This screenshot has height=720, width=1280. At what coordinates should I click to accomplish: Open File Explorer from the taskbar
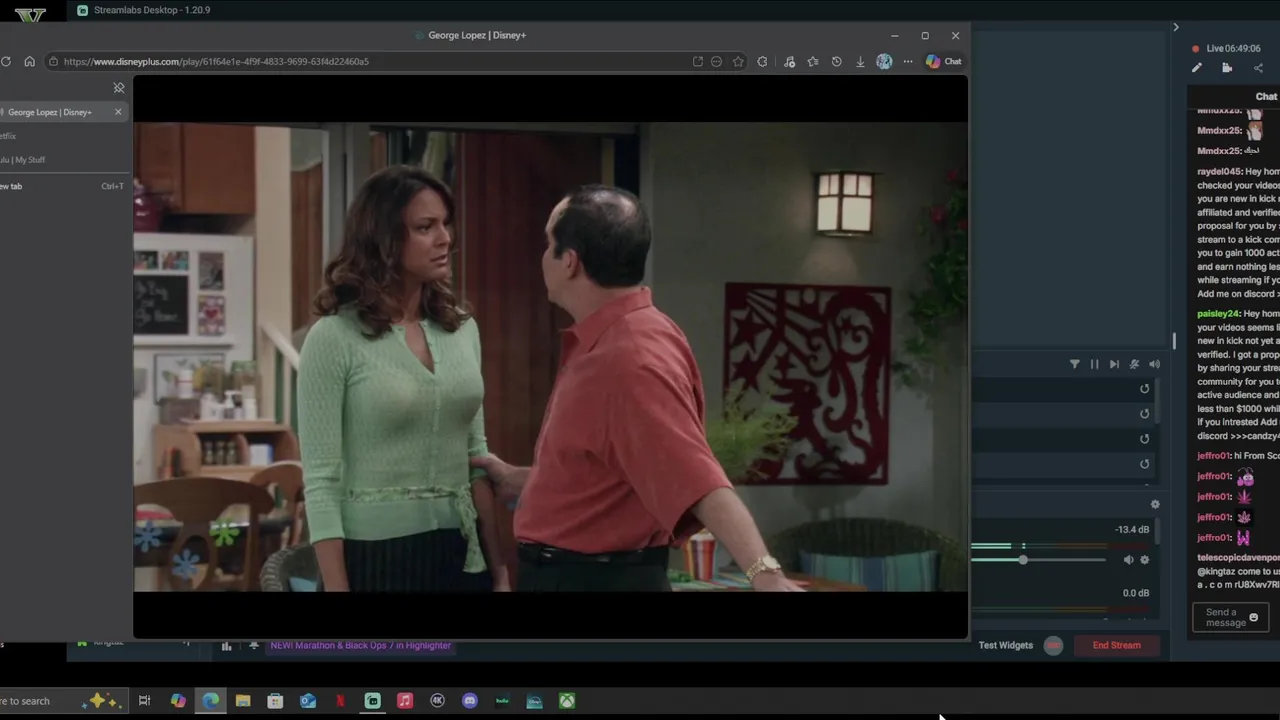pos(243,701)
